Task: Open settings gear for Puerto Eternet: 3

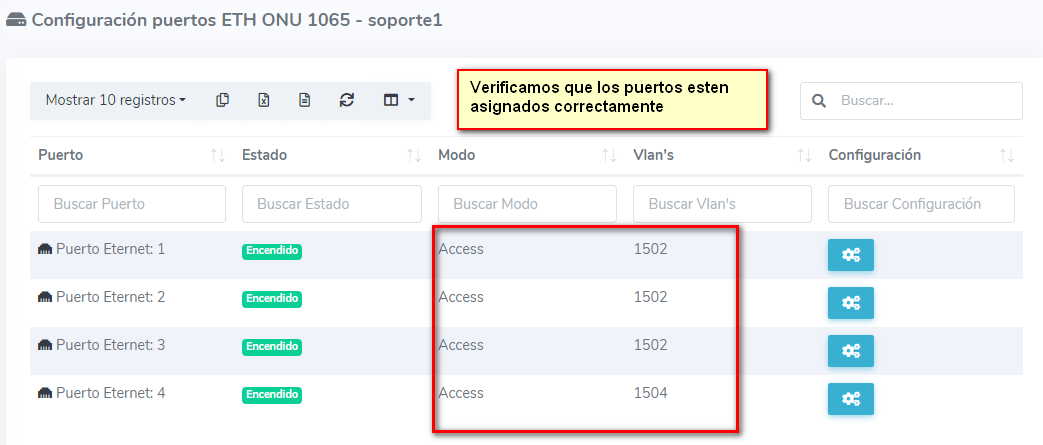Action: pyautogui.click(x=850, y=351)
